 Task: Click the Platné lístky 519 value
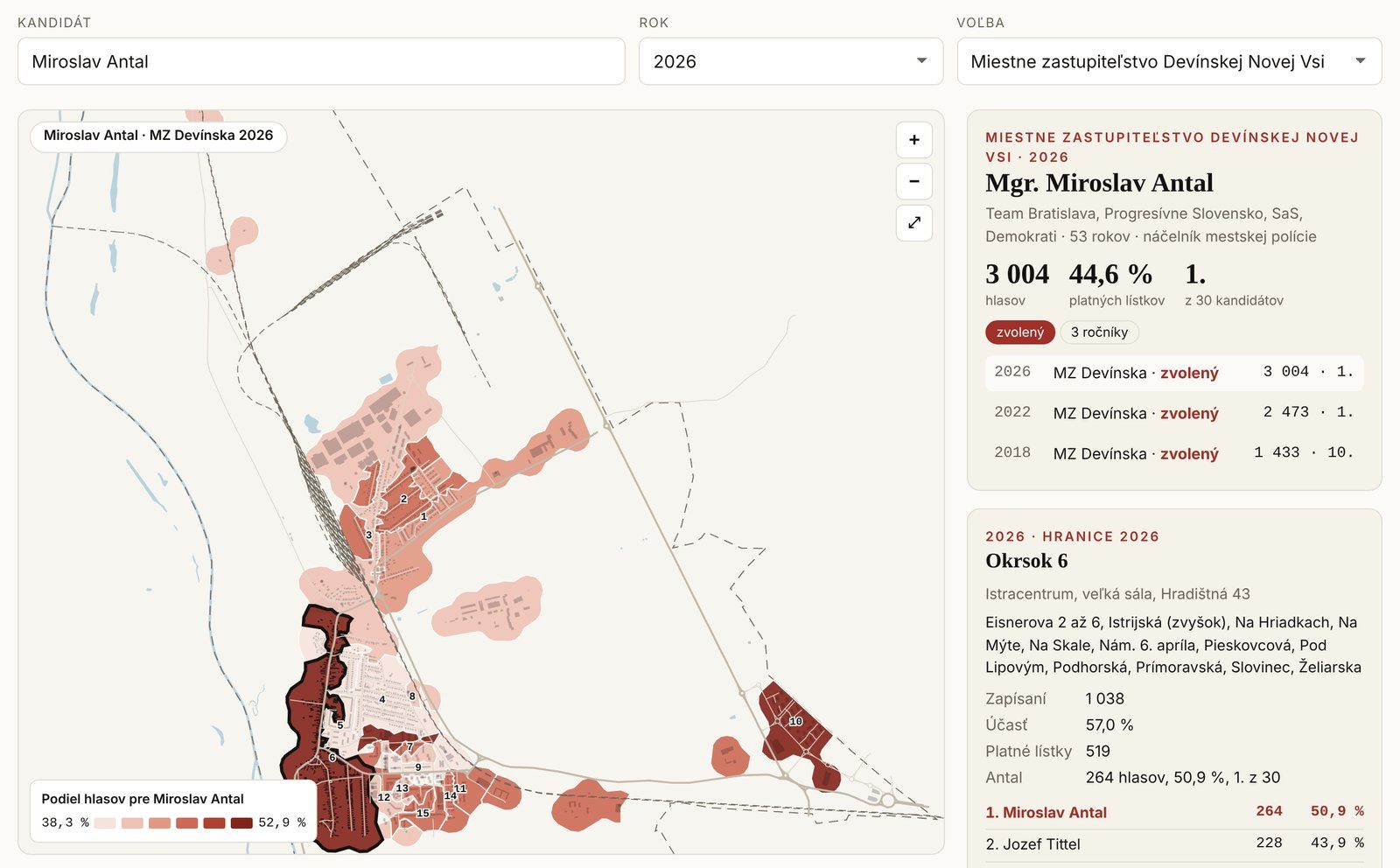click(1098, 751)
